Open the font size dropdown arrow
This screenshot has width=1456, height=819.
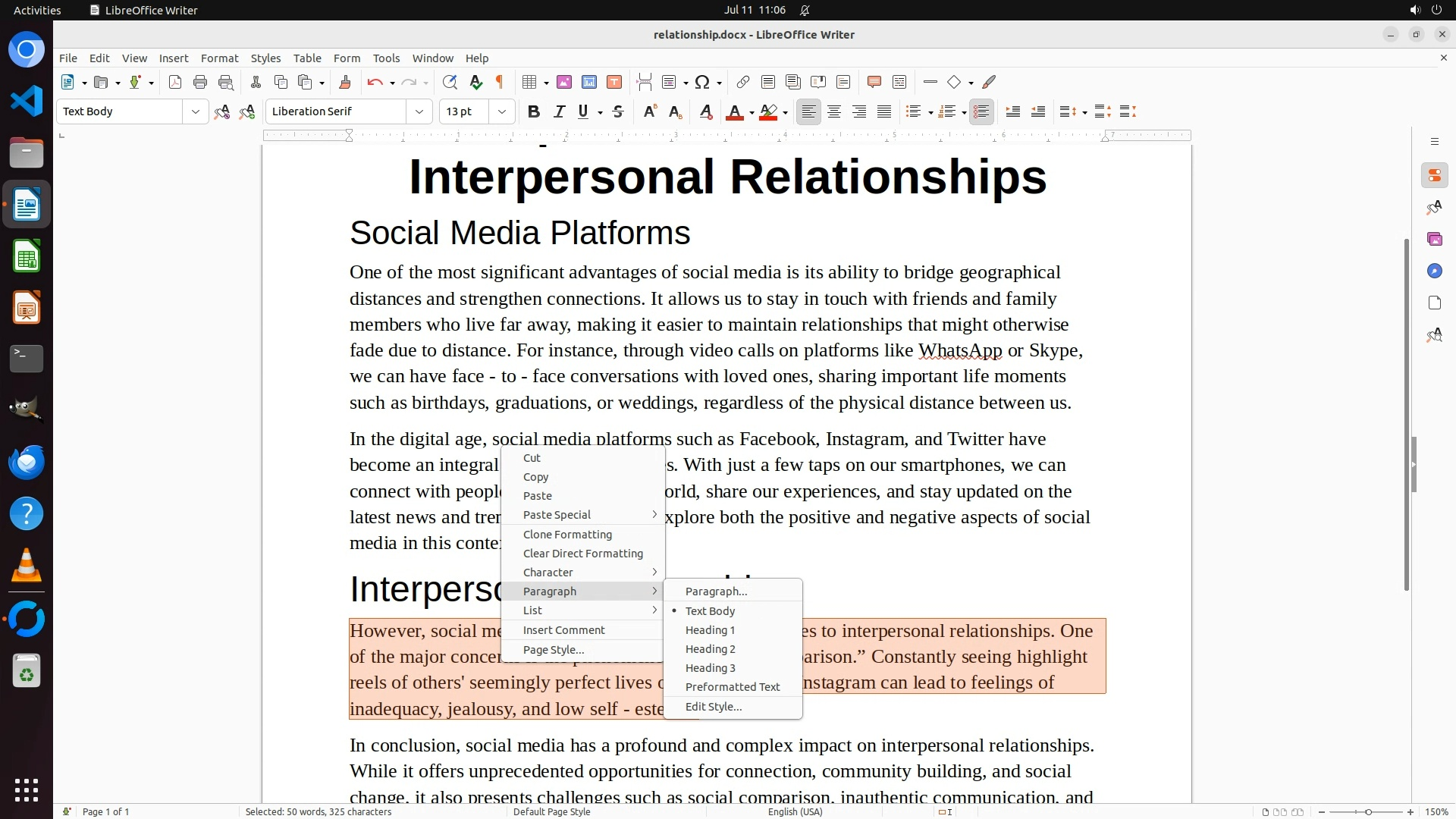pos(502,112)
